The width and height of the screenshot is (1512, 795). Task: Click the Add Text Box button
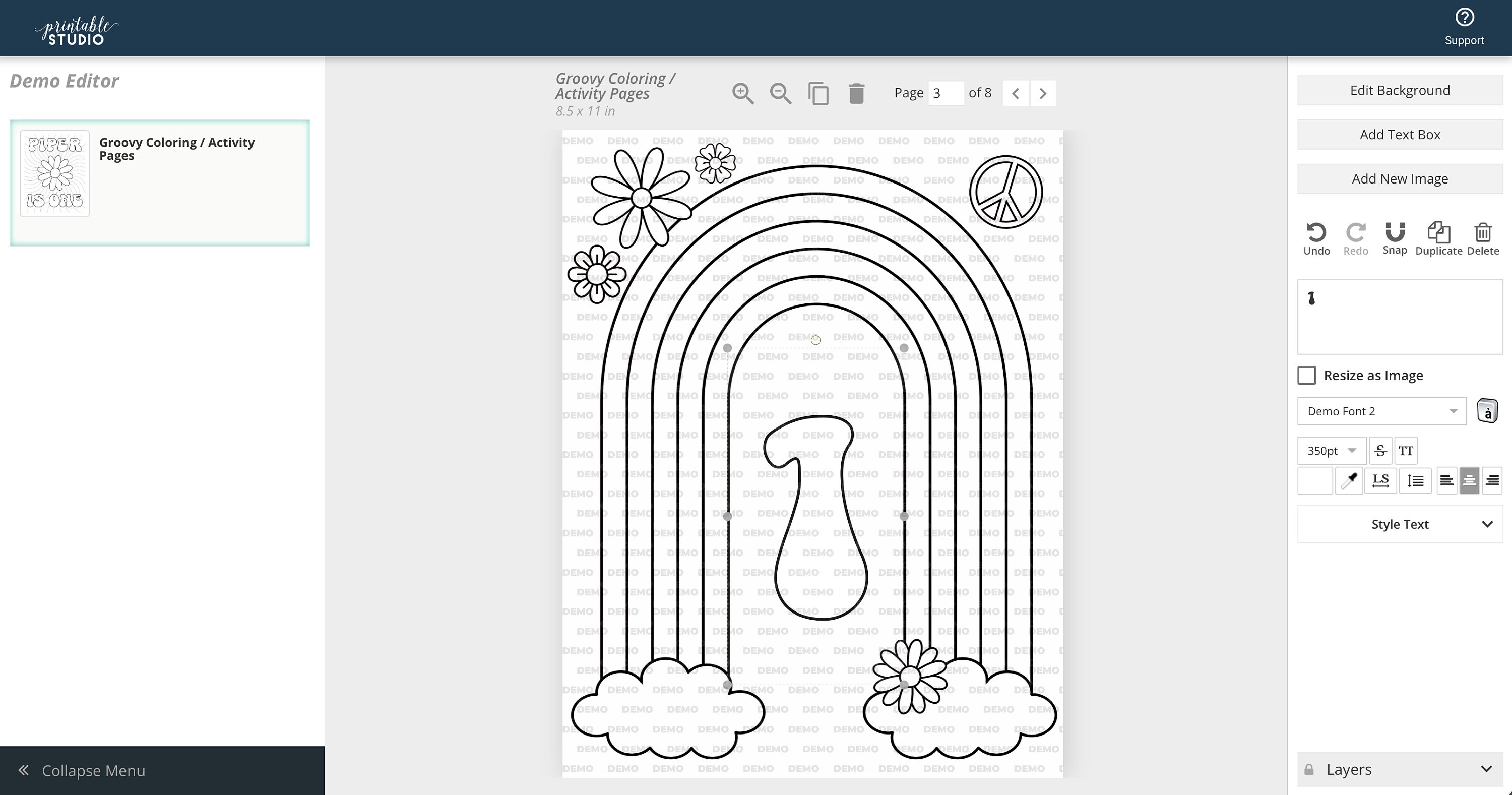1400,135
